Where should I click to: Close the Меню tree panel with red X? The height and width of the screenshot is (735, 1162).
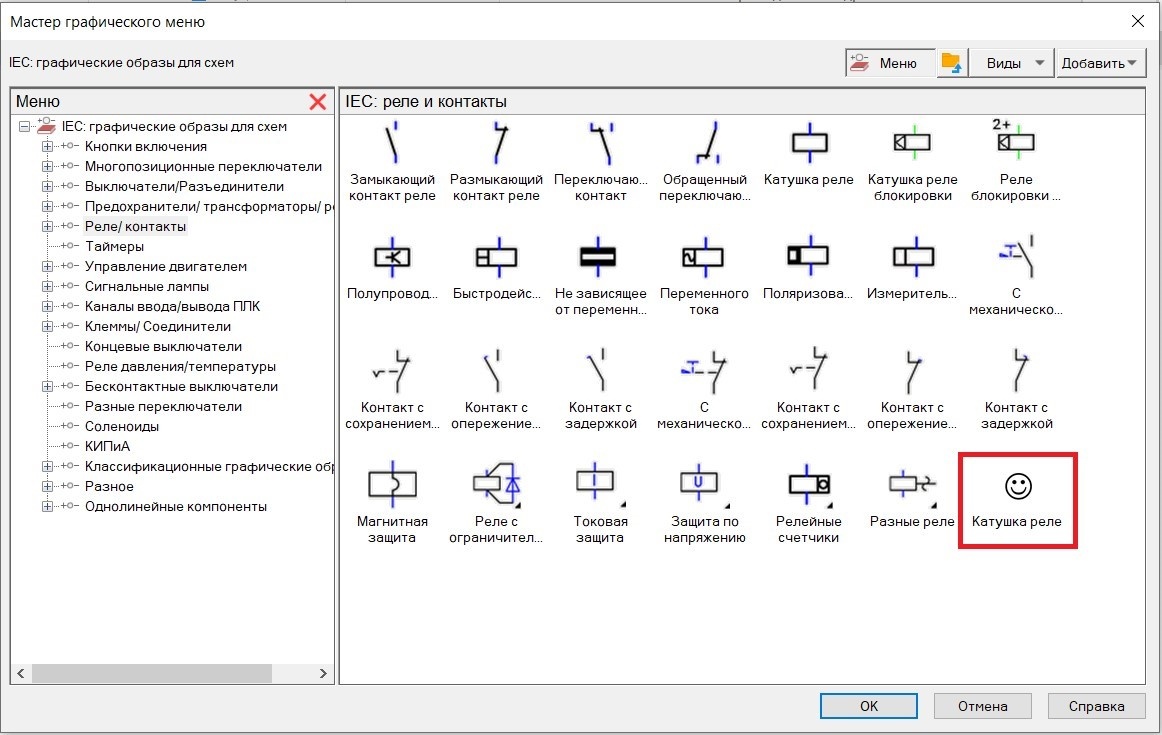(x=318, y=102)
